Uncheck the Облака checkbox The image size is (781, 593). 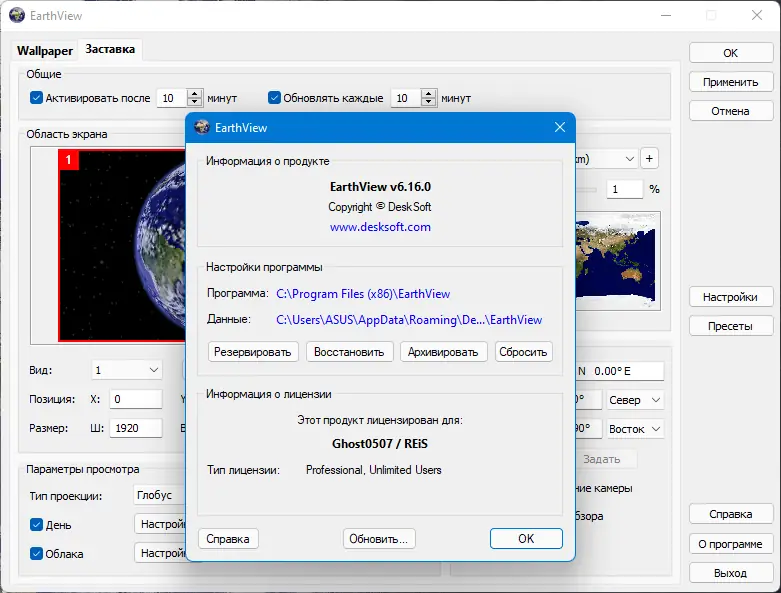36,553
